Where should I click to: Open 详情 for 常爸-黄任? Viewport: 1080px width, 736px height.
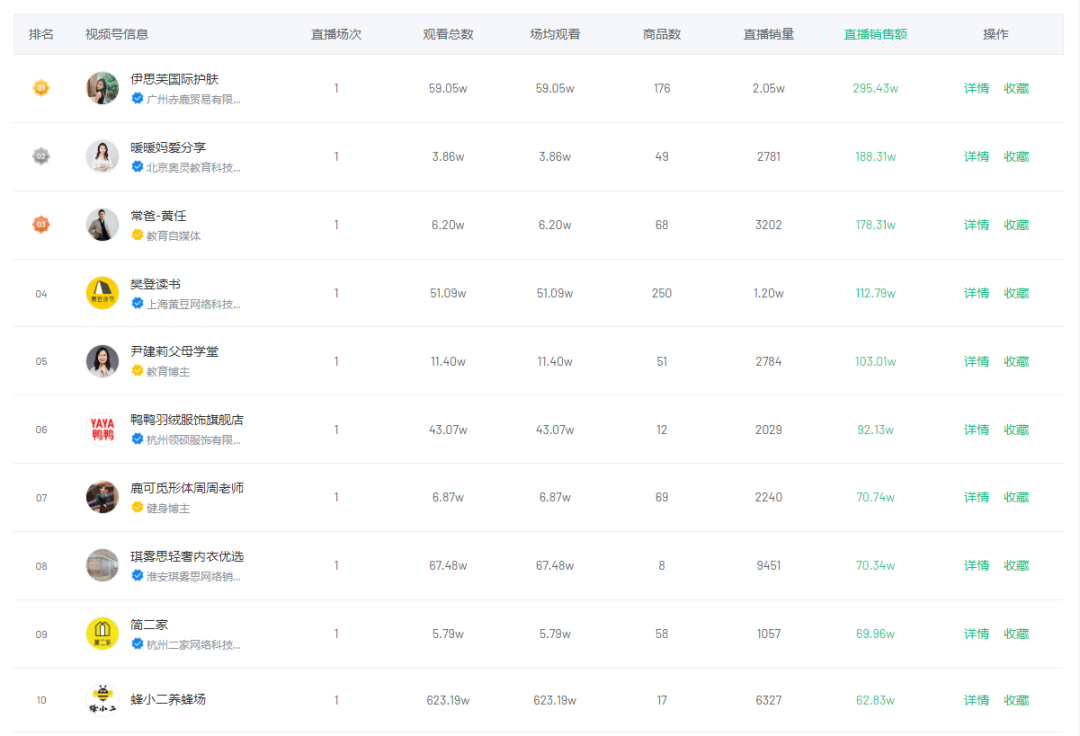coord(976,224)
